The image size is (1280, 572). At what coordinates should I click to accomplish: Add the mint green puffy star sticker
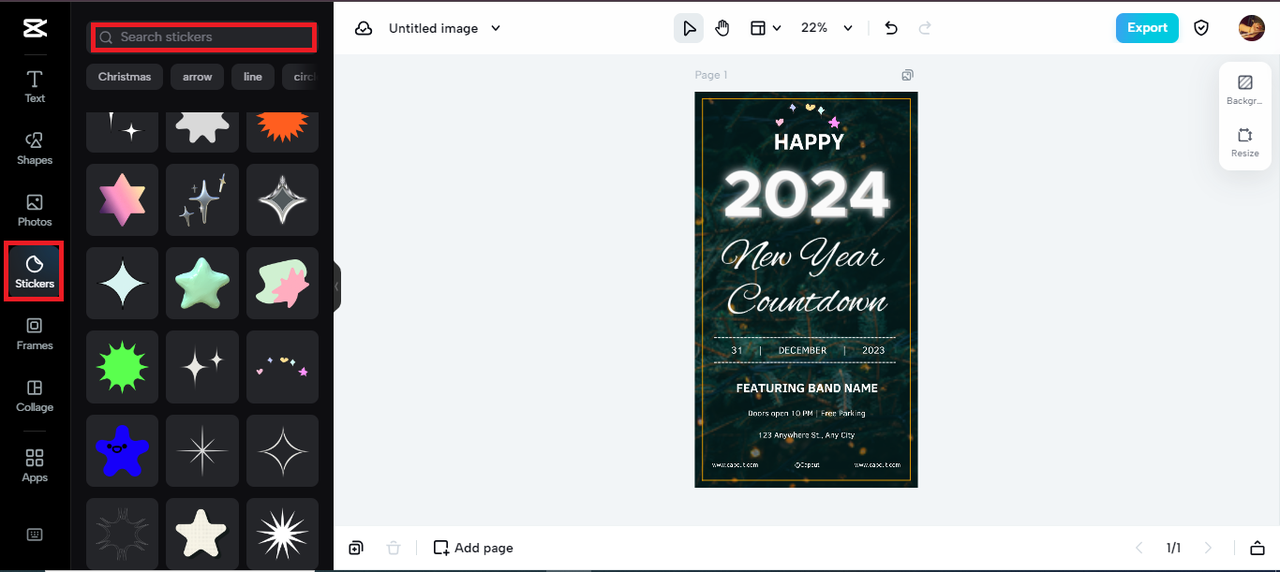(x=202, y=283)
